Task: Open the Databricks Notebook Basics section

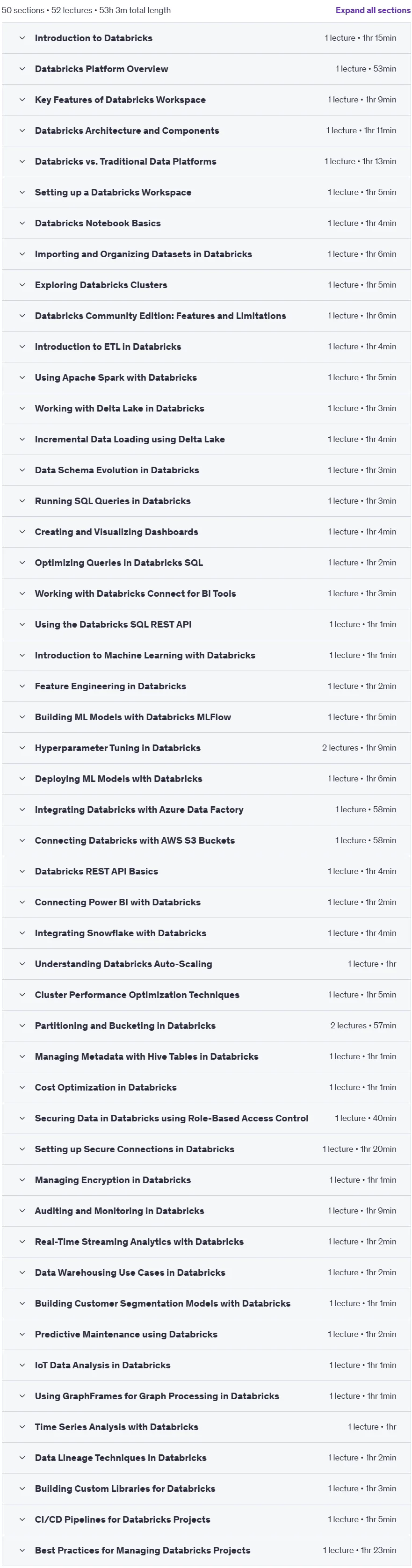Action: 206,223
